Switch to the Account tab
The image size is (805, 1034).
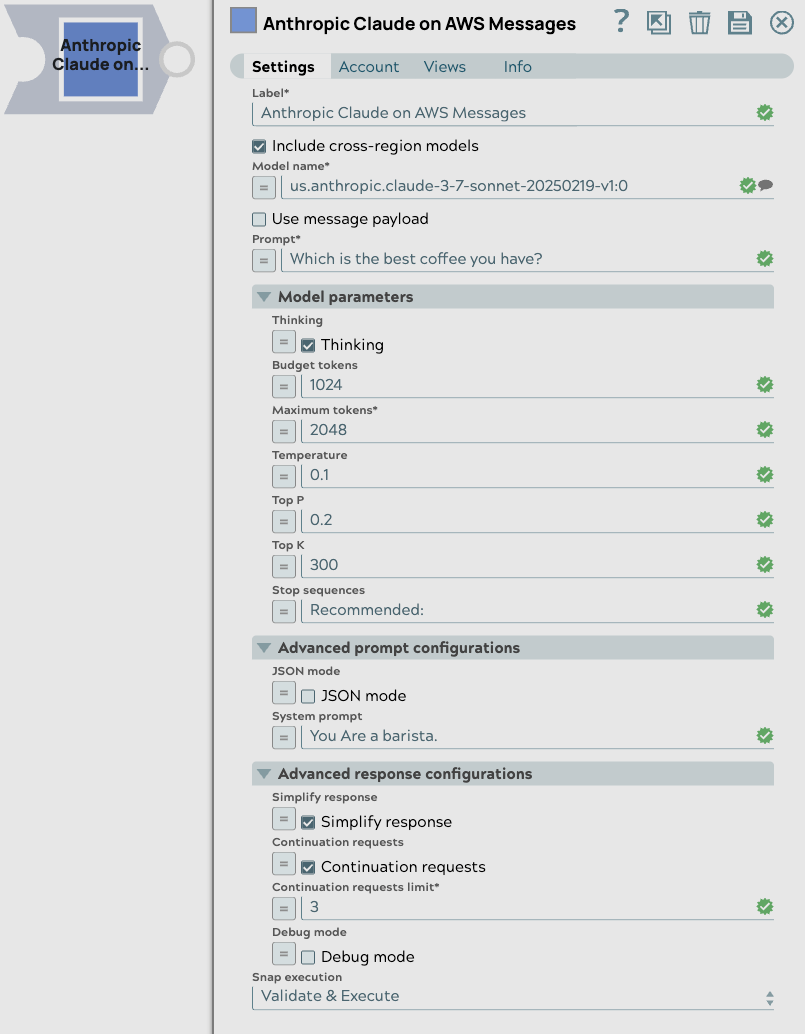[368, 67]
